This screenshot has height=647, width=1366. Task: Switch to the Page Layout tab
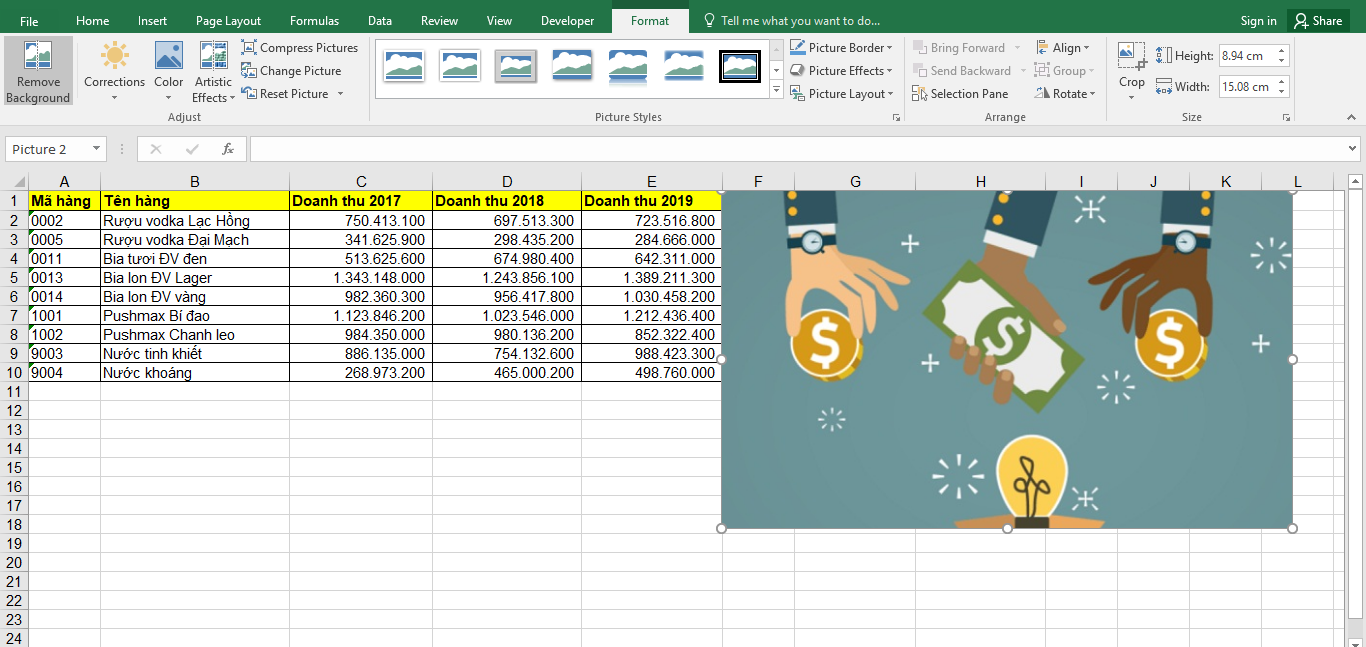tap(228, 21)
